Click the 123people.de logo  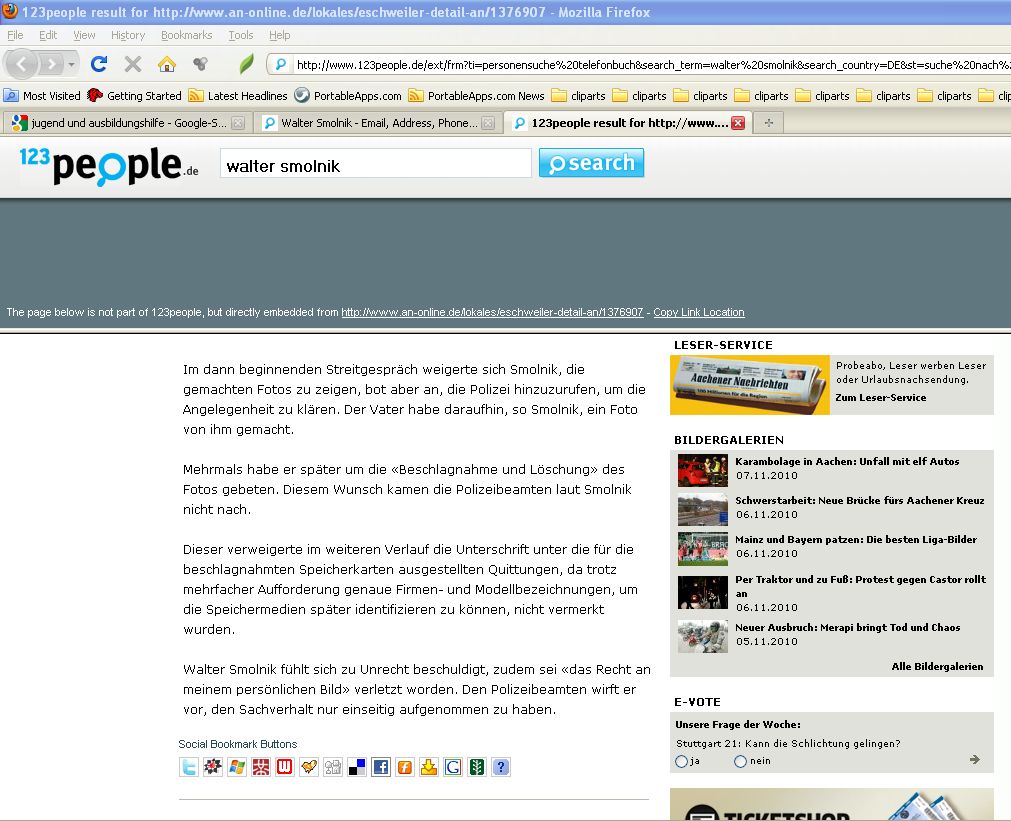106,161
